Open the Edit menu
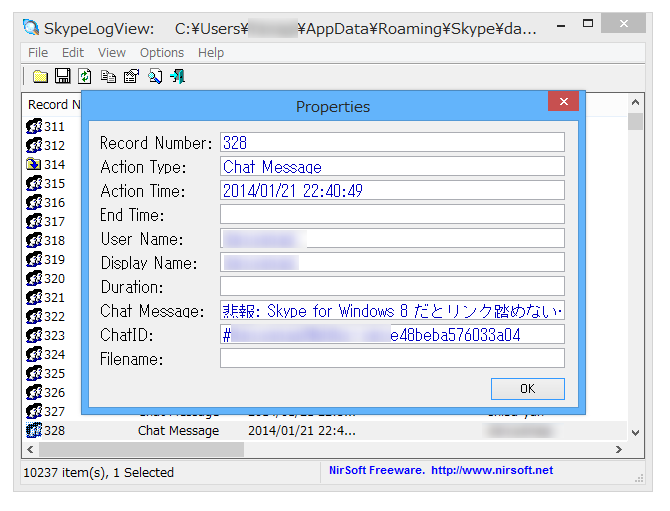Image resolution: width=670 pixels, height=511 pixels. tap(73, 53)
